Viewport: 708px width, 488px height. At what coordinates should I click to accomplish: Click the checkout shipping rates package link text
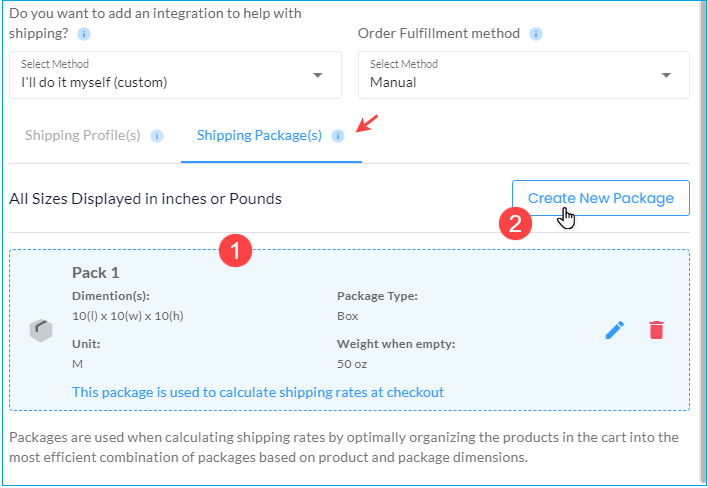click(258, 392)
